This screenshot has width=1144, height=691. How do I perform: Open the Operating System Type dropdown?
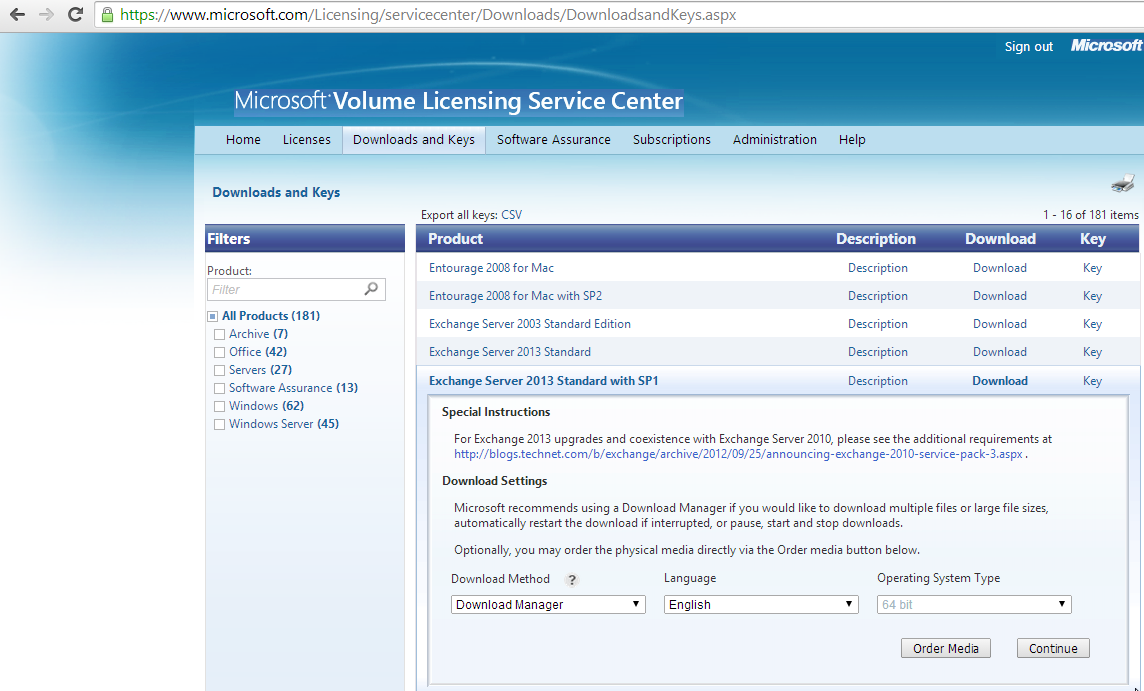tap(973, 605)
